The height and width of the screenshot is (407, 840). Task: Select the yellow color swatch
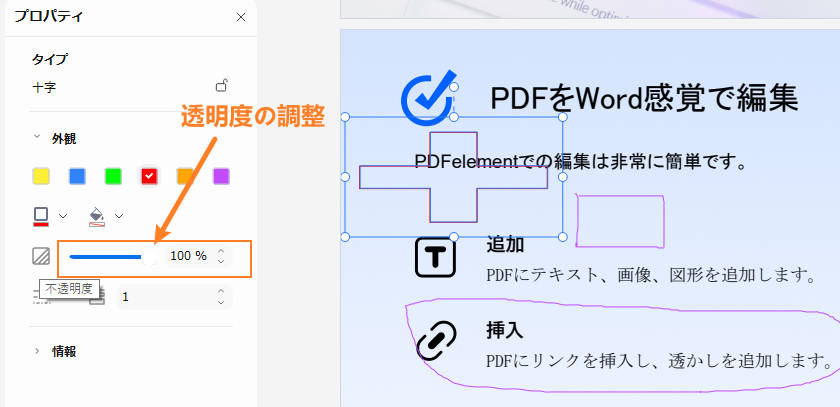tap(41, 176)
